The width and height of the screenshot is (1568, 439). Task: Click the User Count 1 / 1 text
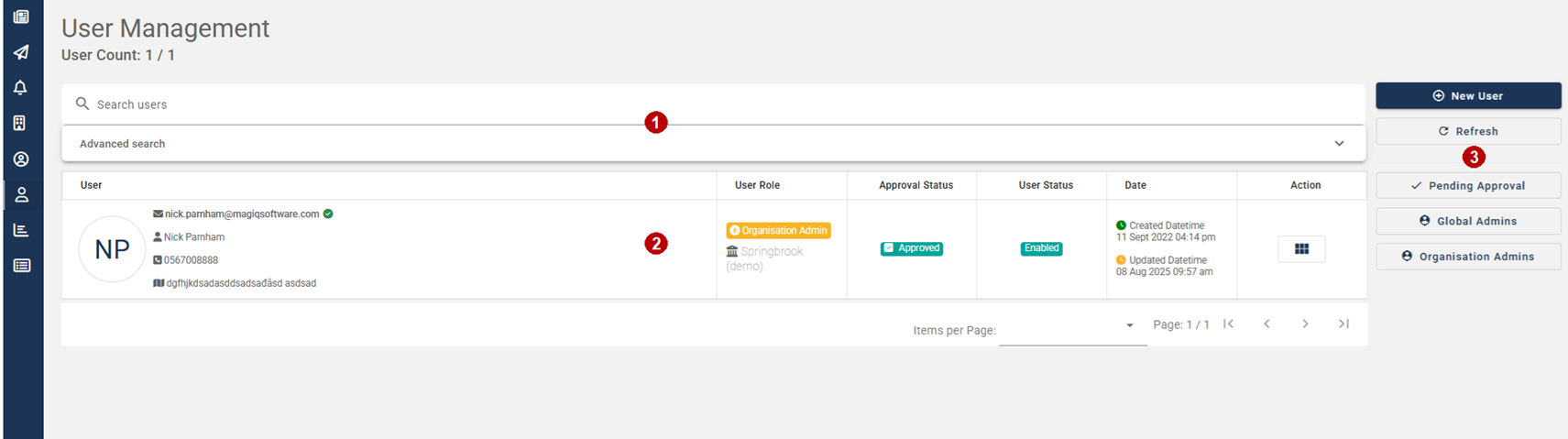[x=118, y=55]
